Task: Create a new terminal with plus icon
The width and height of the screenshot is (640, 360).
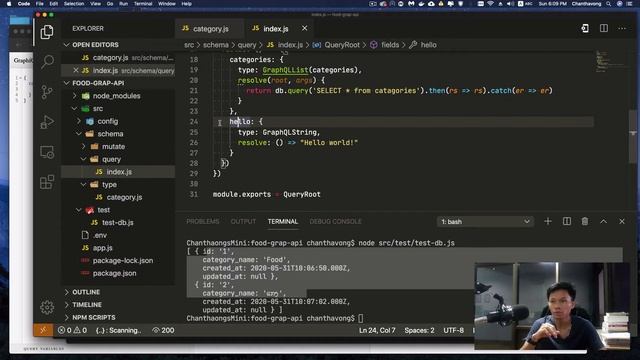Action: point(548,221)
